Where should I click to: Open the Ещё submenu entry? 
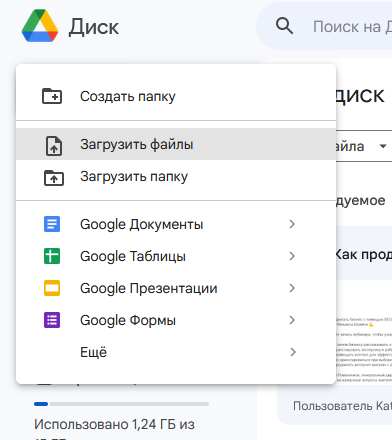(176, 352)
